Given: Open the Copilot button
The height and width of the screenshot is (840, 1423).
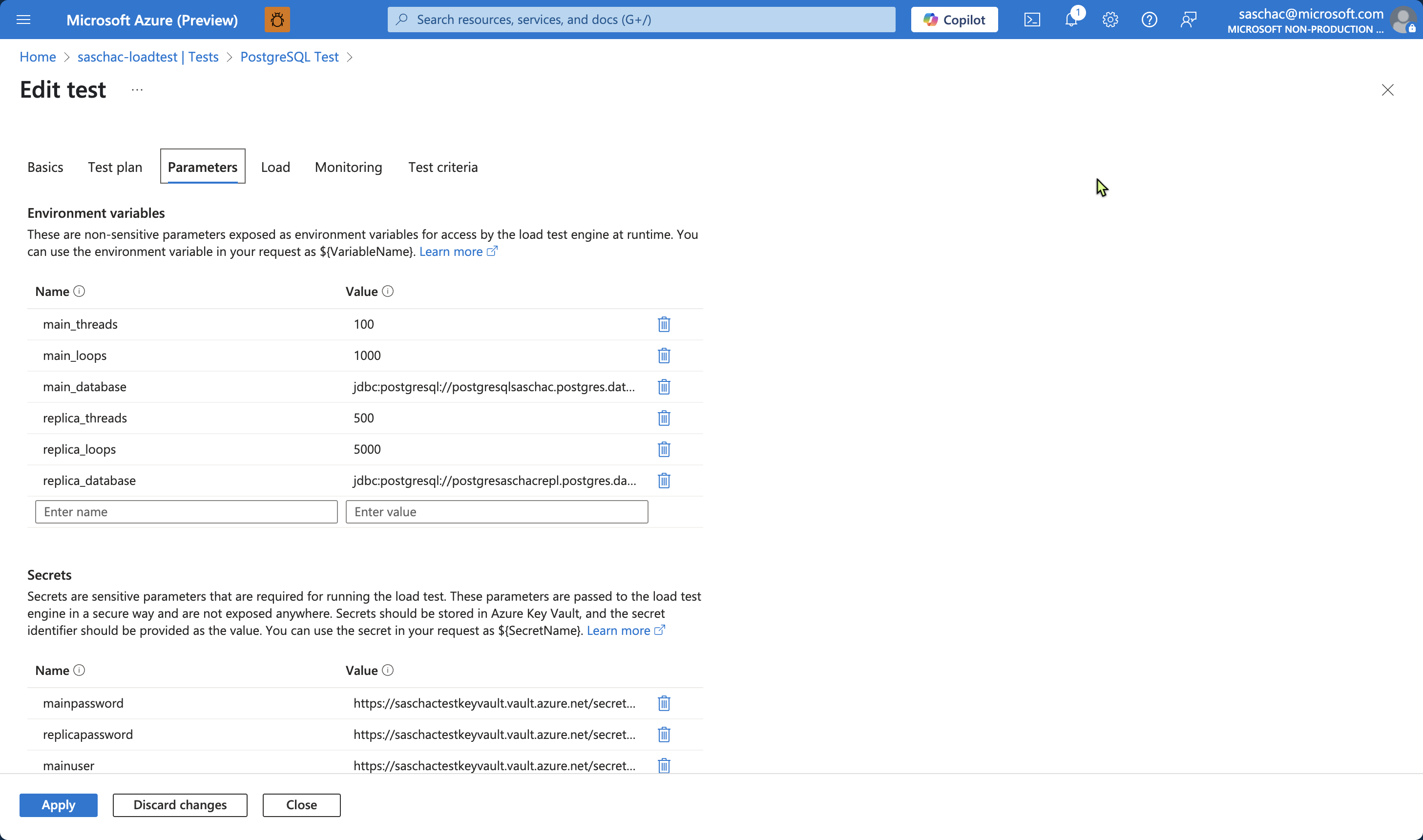Looking at the screenshot, I should tap(954, 20).
